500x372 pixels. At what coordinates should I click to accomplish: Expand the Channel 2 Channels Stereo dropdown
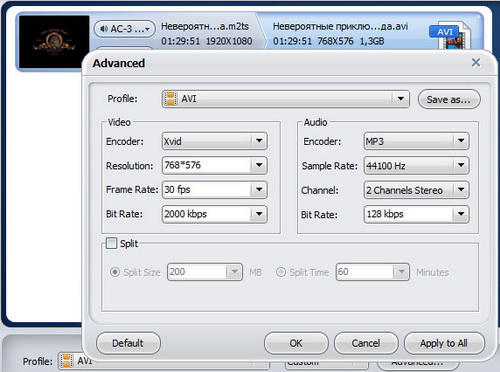coord(461,190)
